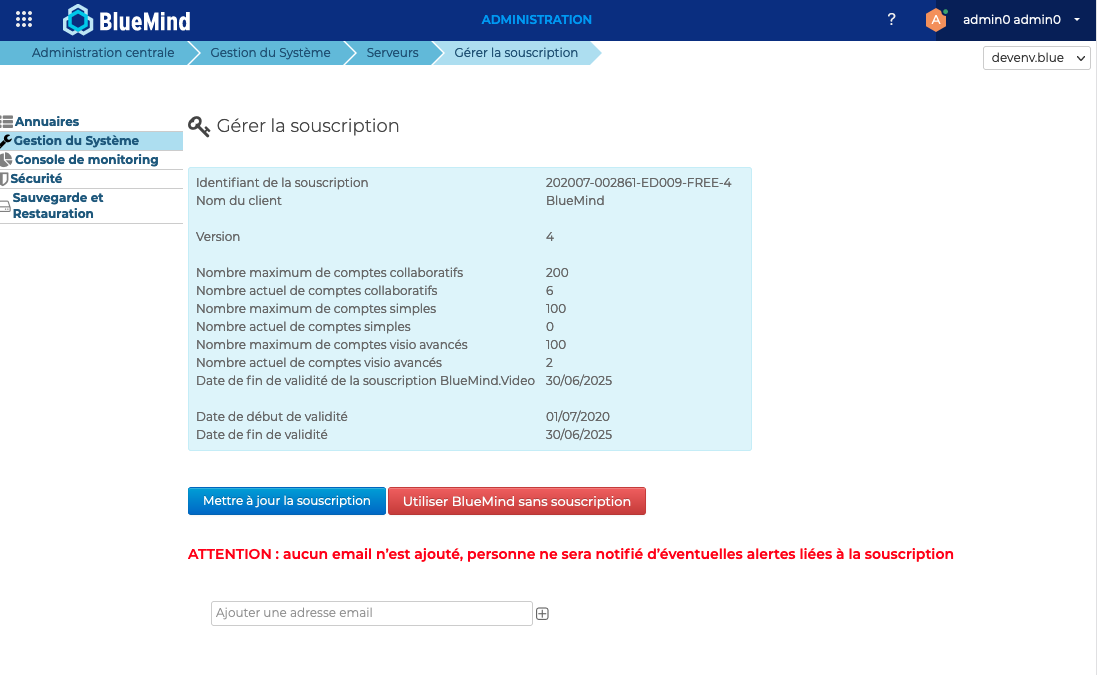Click Mettre à jour la souscription button

point(287,501)
